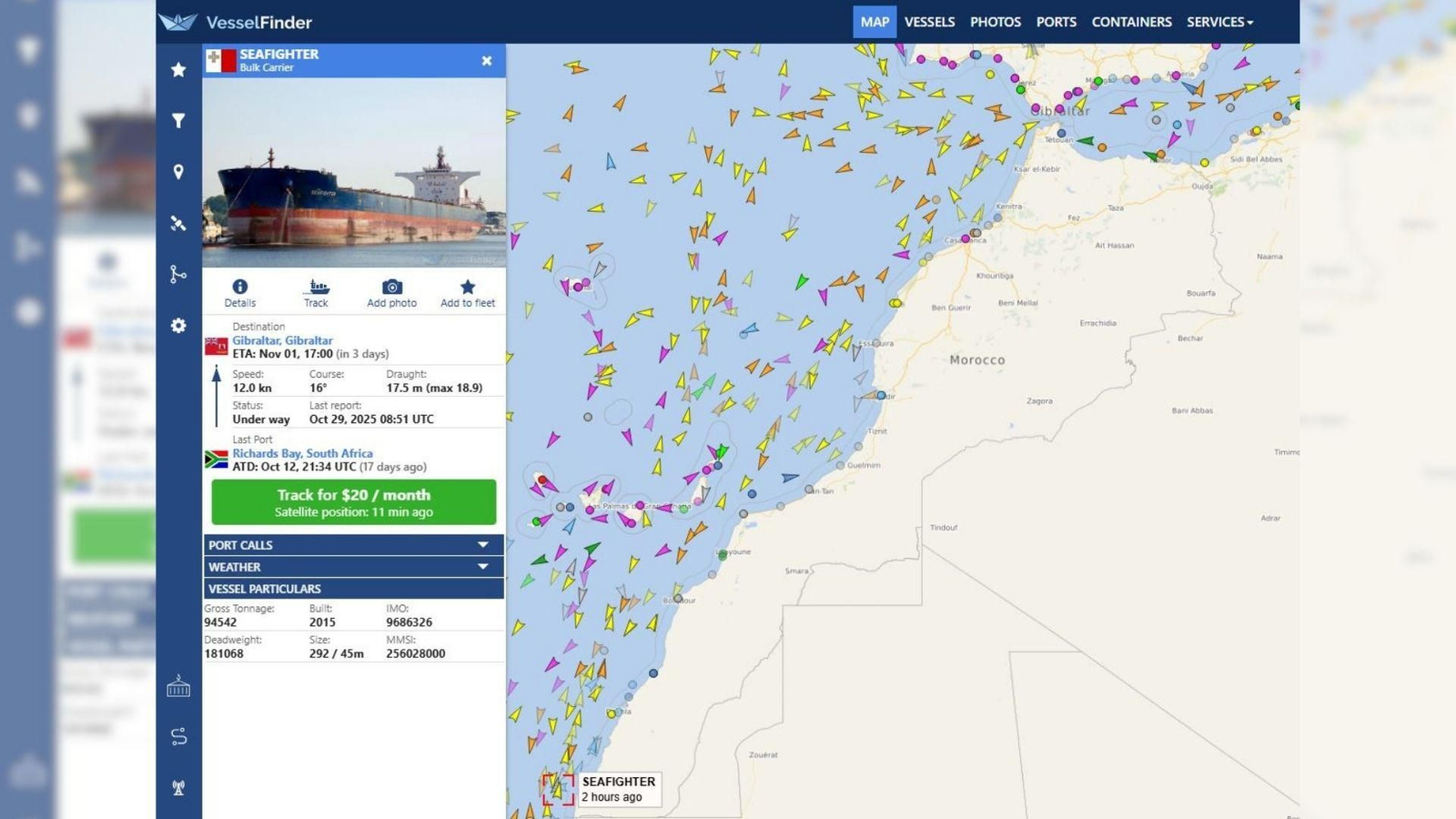1456x819 pixels.
Task: Select the location pin sidebar icon
Action: [x=178, y=172]
